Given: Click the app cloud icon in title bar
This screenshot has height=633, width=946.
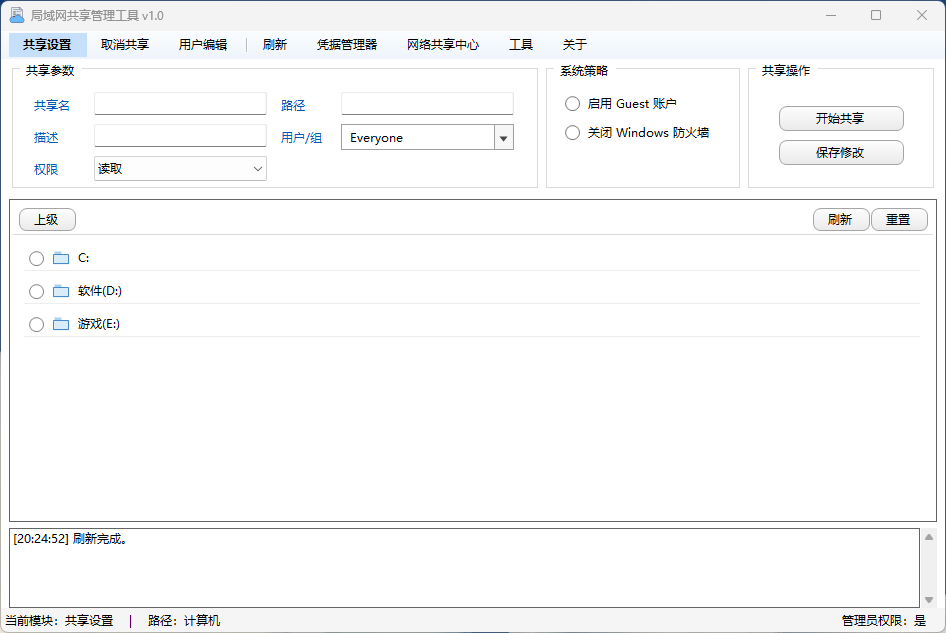Looking at the screenshot, I should click(17, 15).
